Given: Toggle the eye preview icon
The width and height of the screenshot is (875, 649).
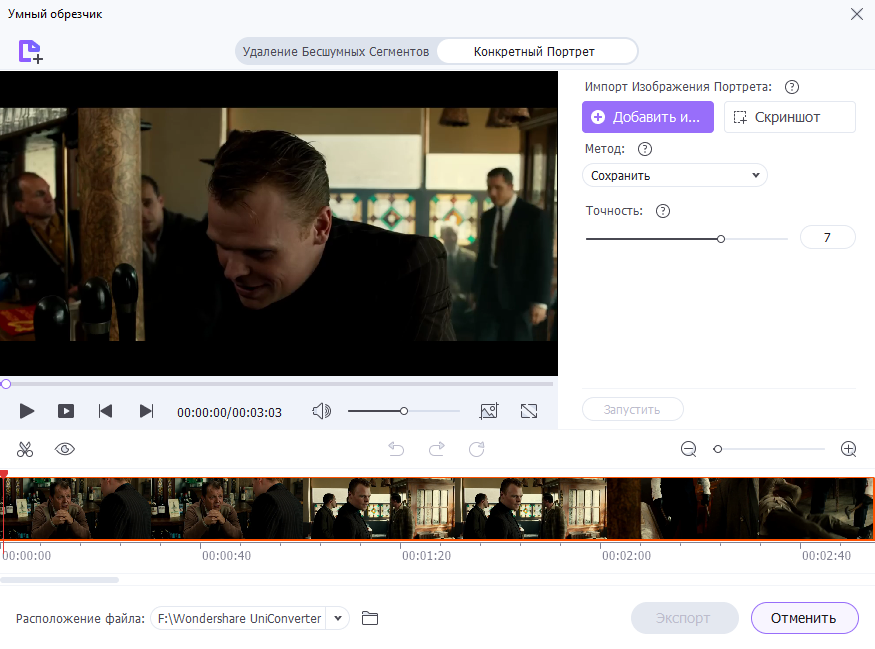Looking at the screenshot, I should (65, 449).
